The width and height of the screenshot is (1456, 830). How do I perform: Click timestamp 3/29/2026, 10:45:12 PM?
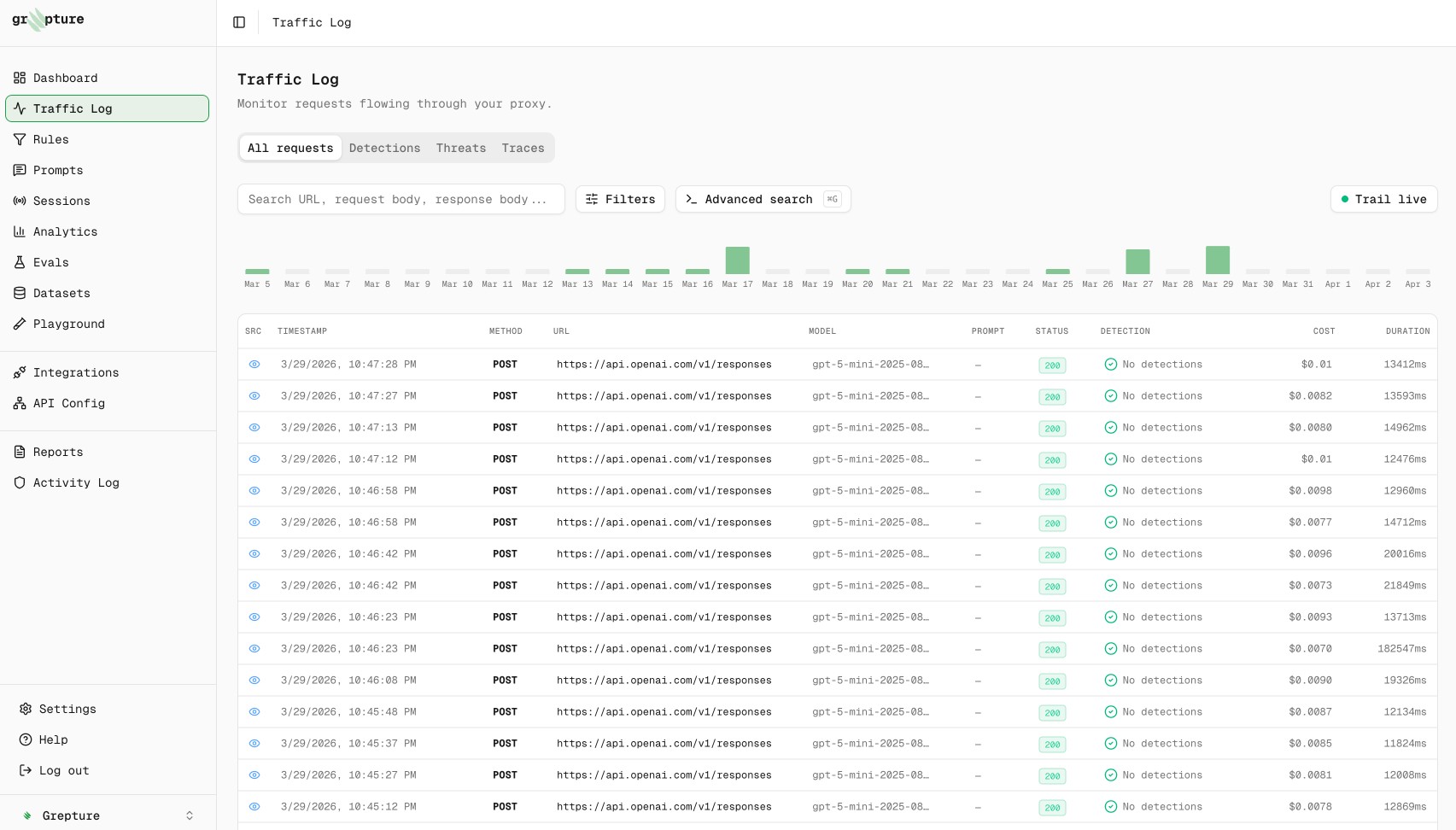coord(348,807)
